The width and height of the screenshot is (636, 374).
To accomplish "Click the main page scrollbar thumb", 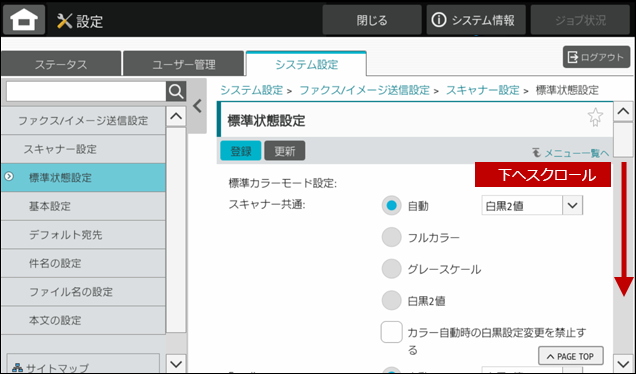I will pos(623,139).
